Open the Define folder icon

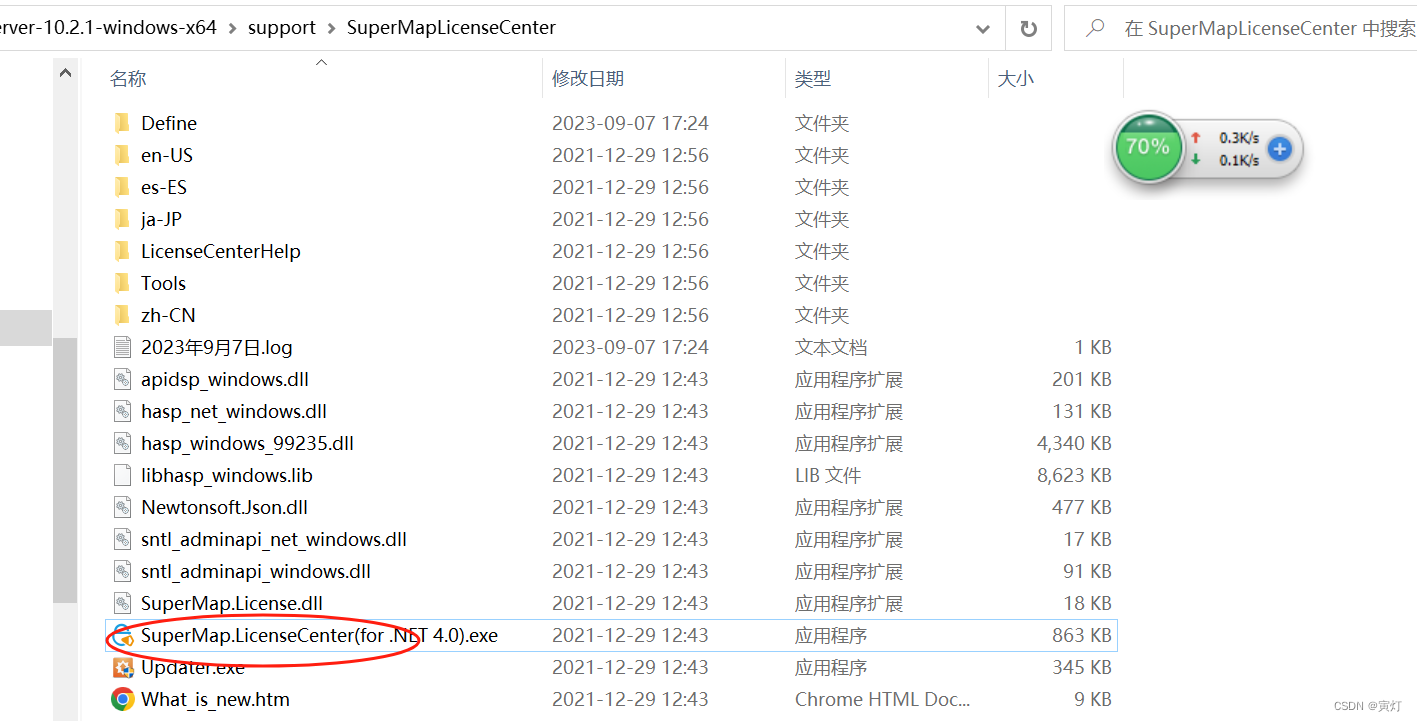pos(123,123)
